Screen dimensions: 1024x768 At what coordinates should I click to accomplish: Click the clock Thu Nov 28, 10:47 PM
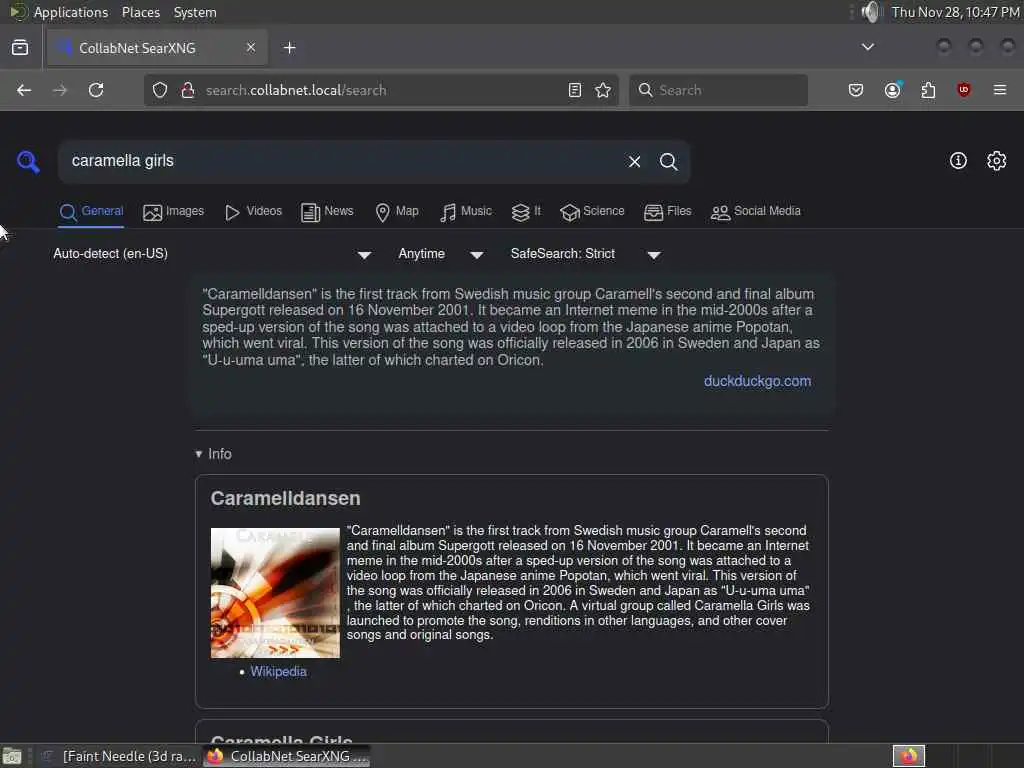click(956, 12)
